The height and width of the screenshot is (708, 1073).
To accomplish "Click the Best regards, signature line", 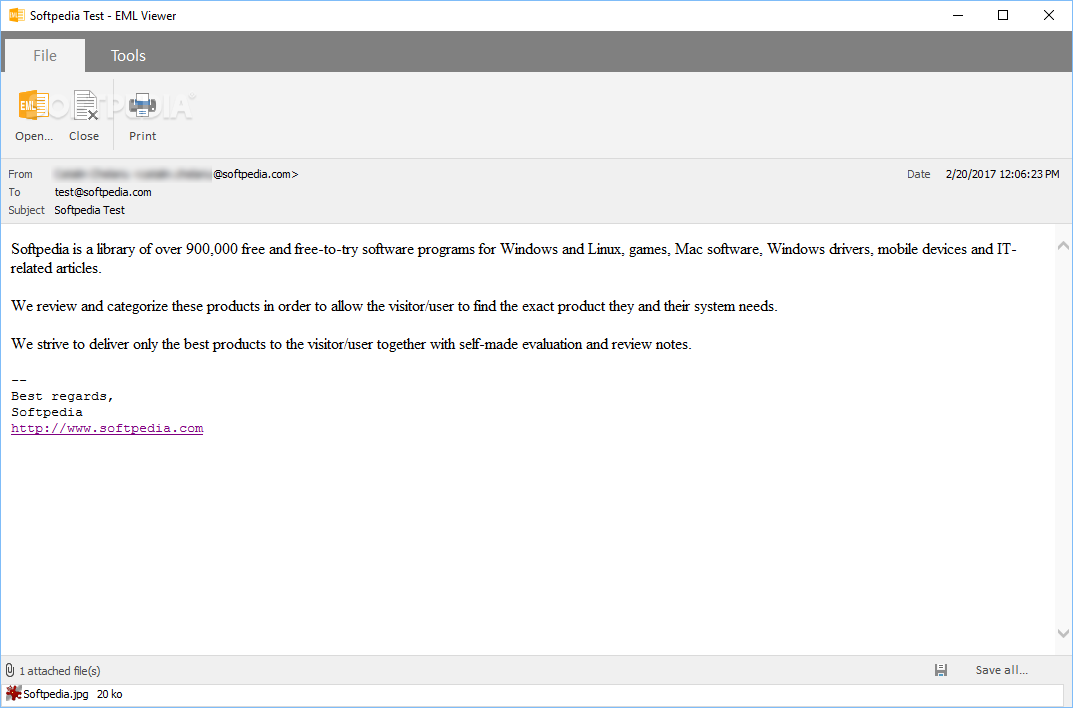I will pos(62,396).
